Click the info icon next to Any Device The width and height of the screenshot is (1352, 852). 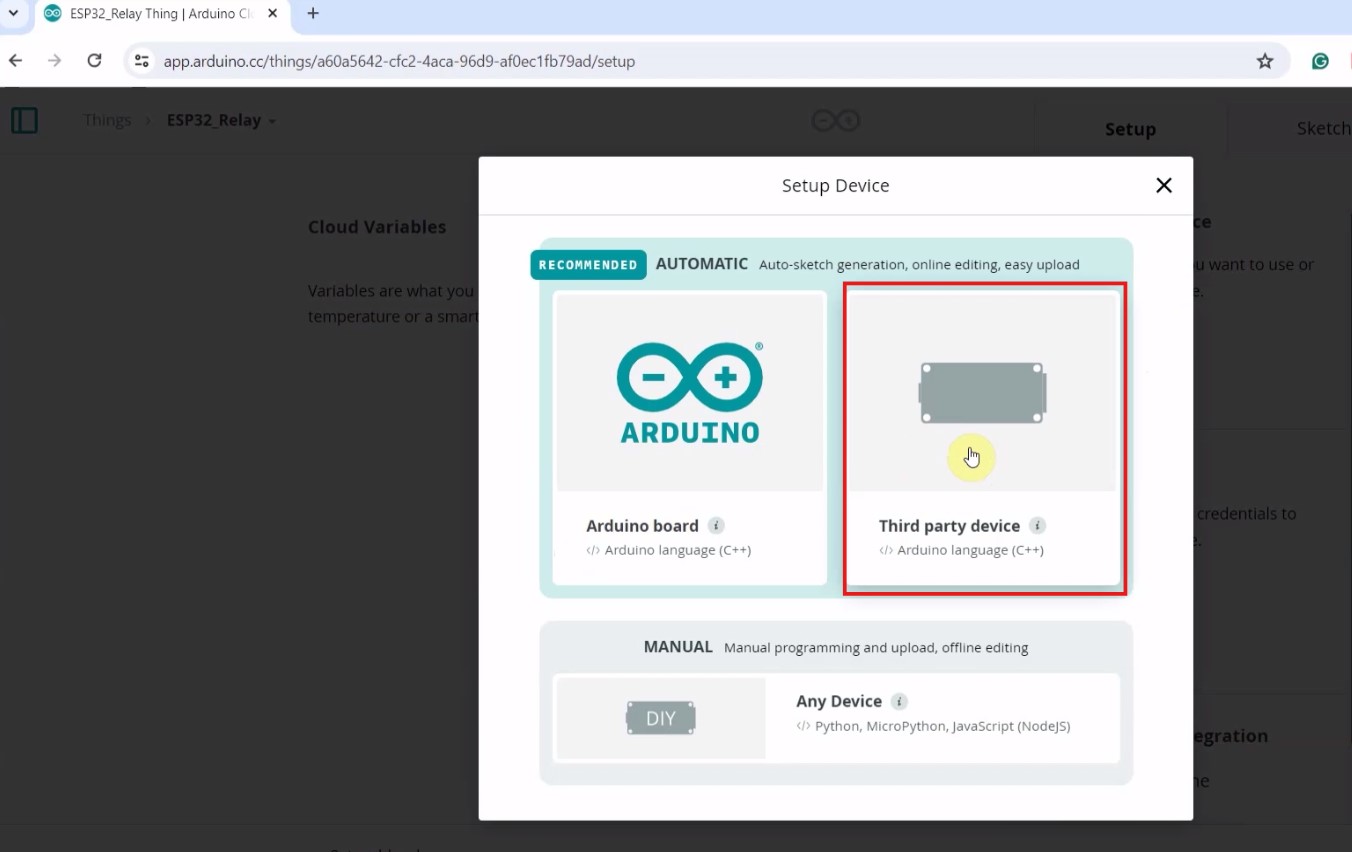point(896,701)
